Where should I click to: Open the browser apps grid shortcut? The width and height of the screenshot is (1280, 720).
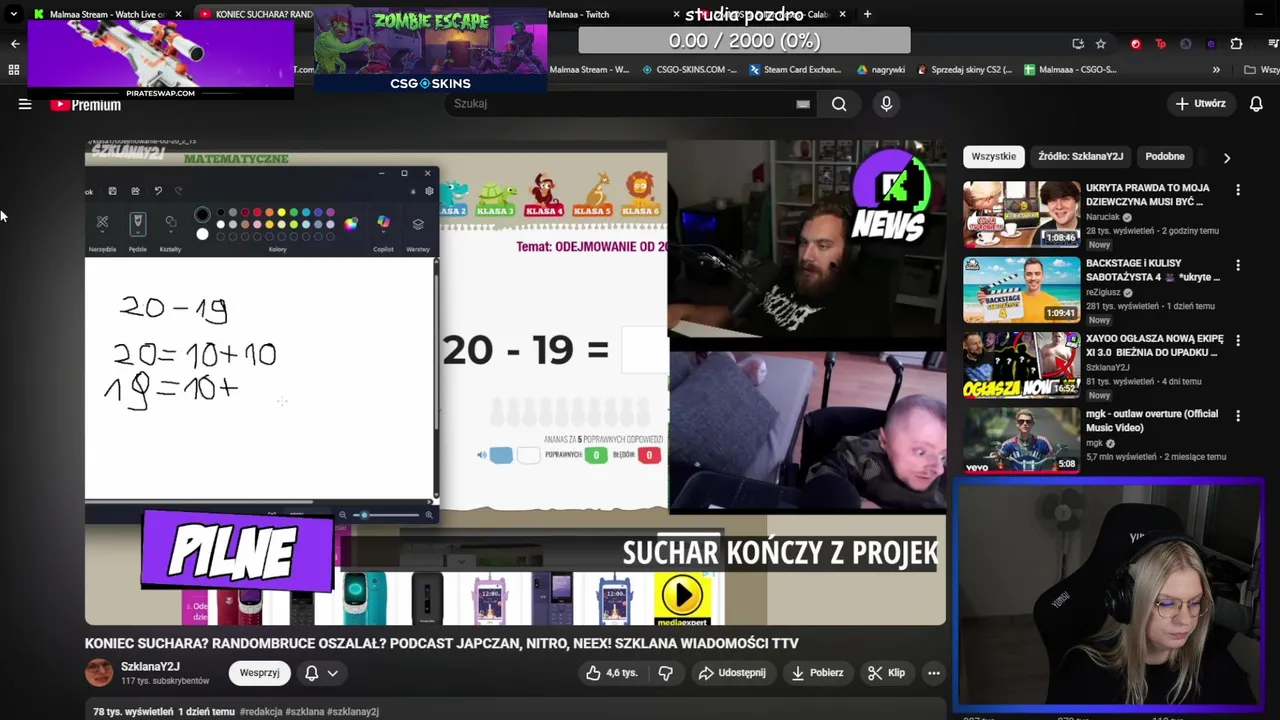pos(14,70)
